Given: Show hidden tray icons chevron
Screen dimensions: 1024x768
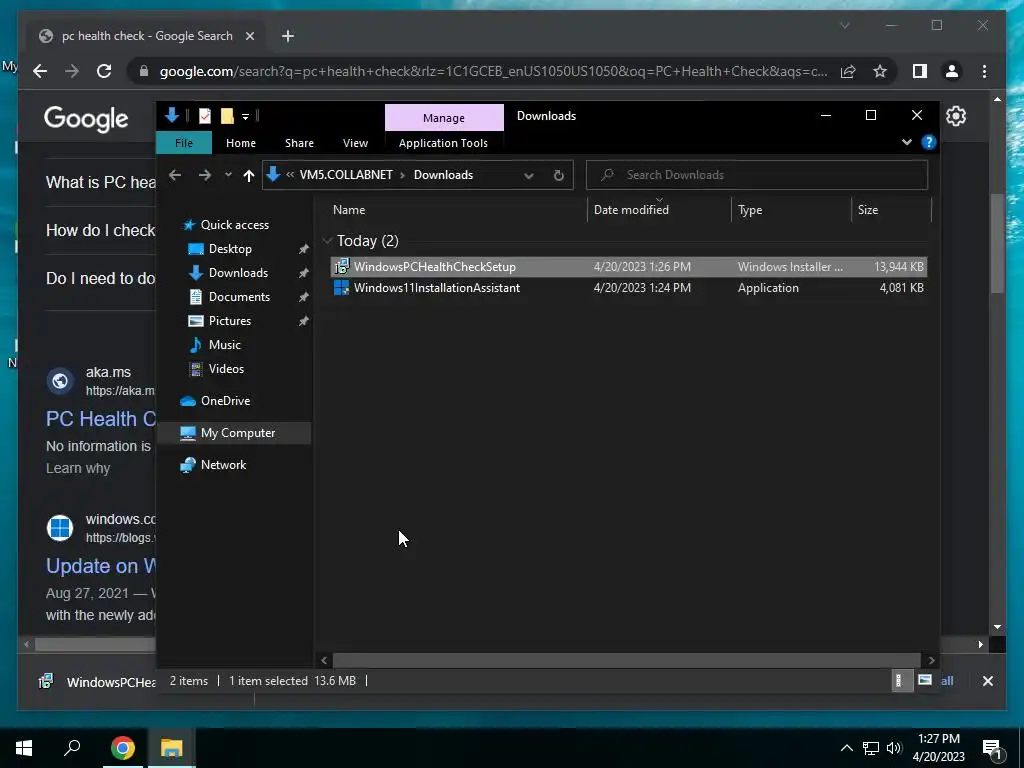Looking at the screenshot, I should click(x=846, y=748).
